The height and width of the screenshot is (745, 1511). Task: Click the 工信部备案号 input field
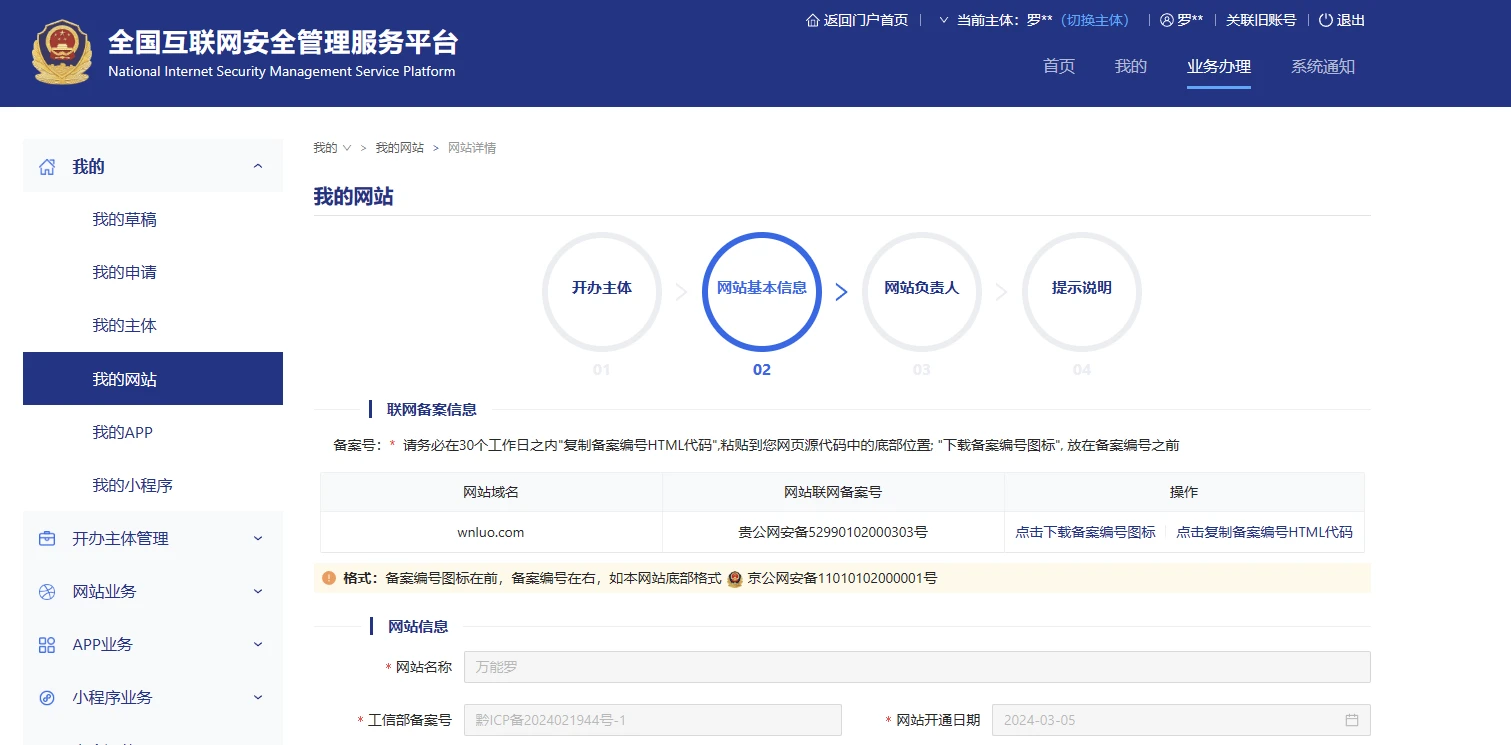(x=653, y=720)
